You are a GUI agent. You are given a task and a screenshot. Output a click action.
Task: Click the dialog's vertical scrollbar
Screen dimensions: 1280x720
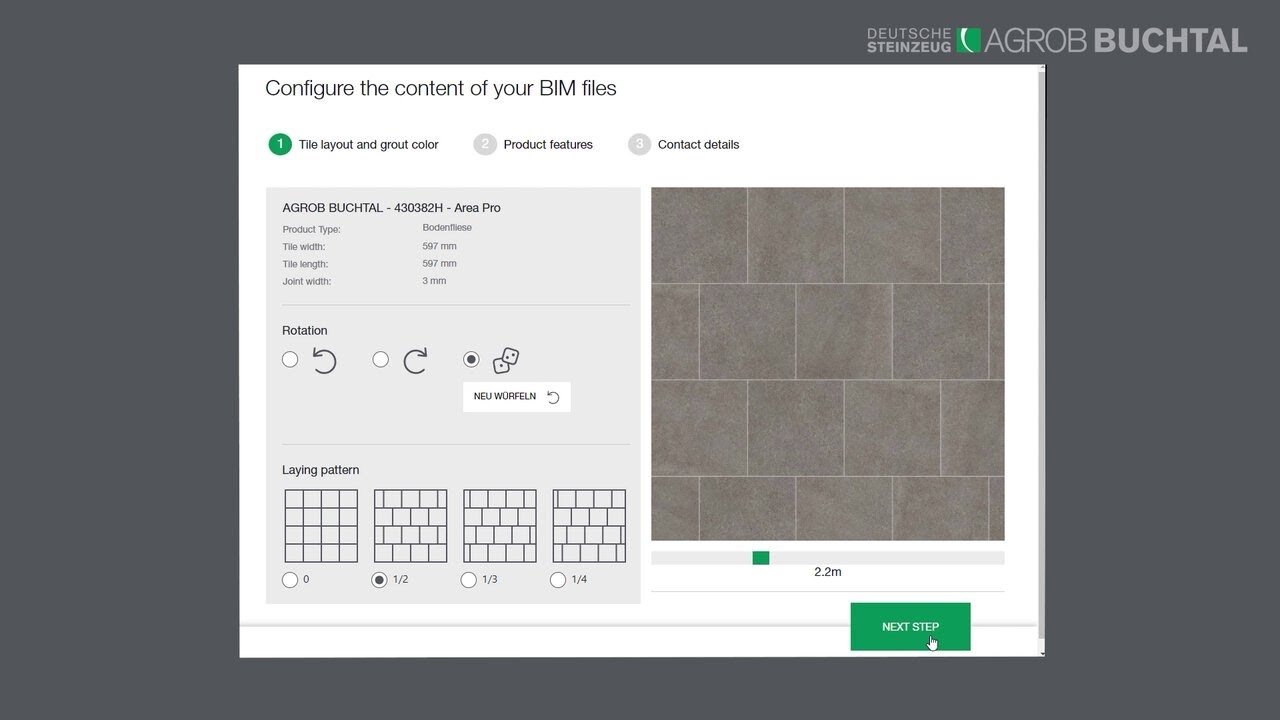coord(1042,361)
